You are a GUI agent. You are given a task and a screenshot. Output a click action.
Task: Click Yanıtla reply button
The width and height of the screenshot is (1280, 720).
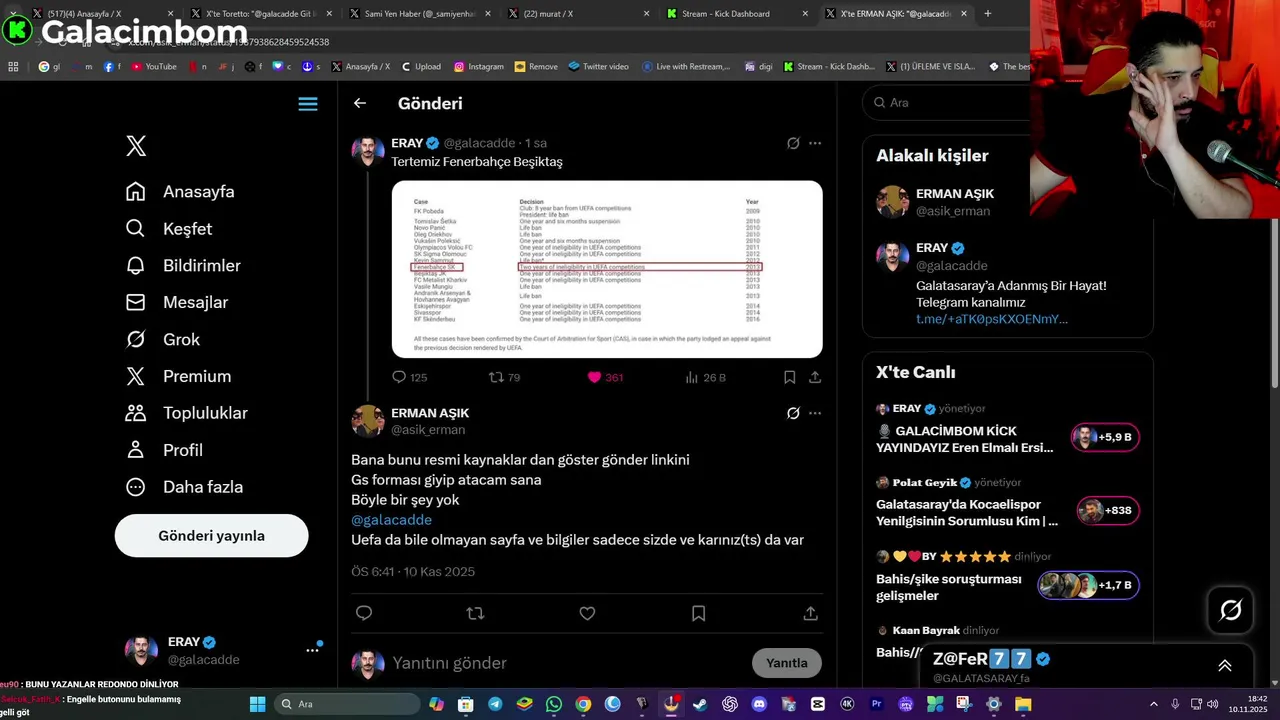[787, 663]
